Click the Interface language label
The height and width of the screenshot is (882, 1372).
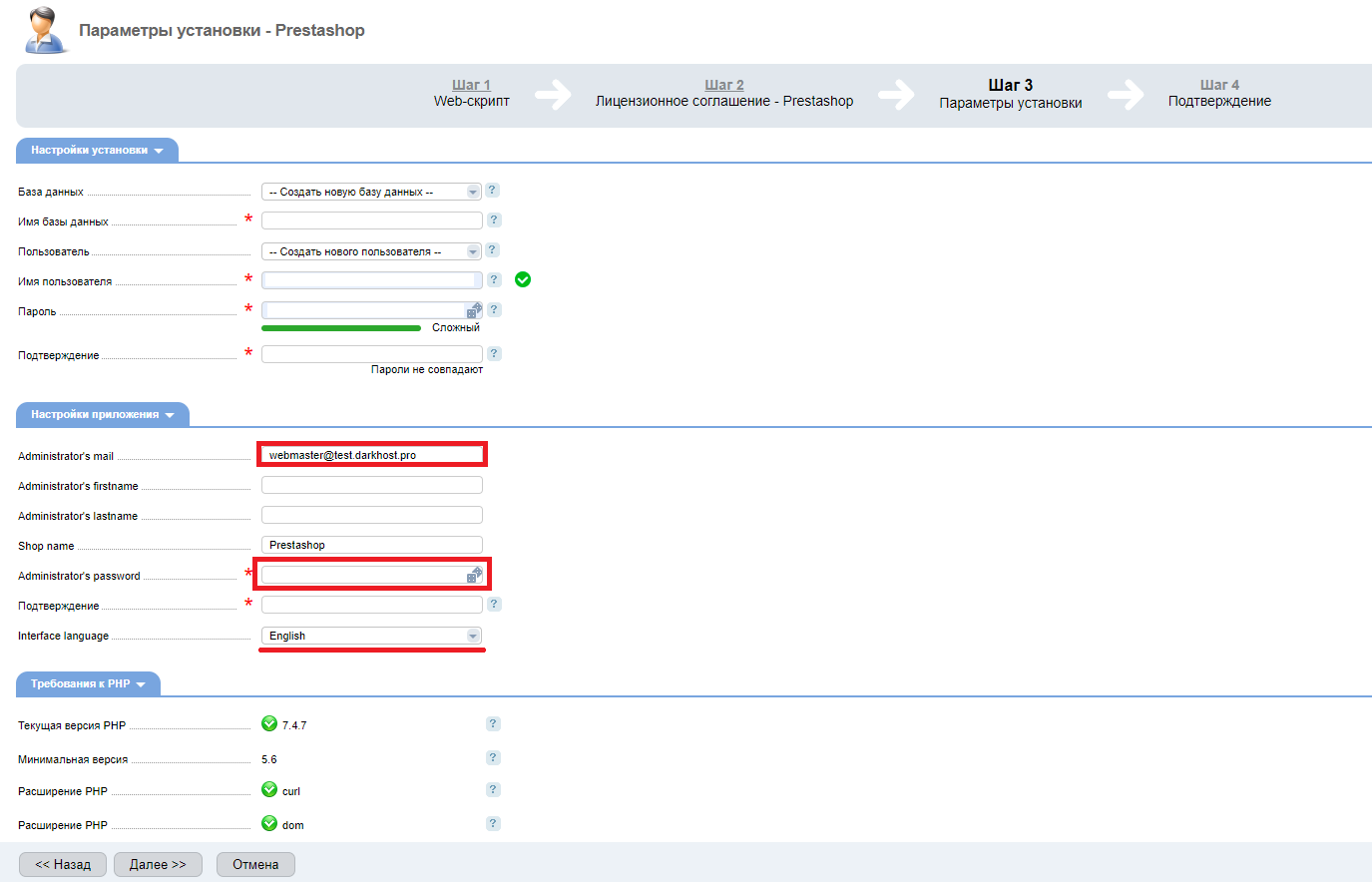(63, 636)
